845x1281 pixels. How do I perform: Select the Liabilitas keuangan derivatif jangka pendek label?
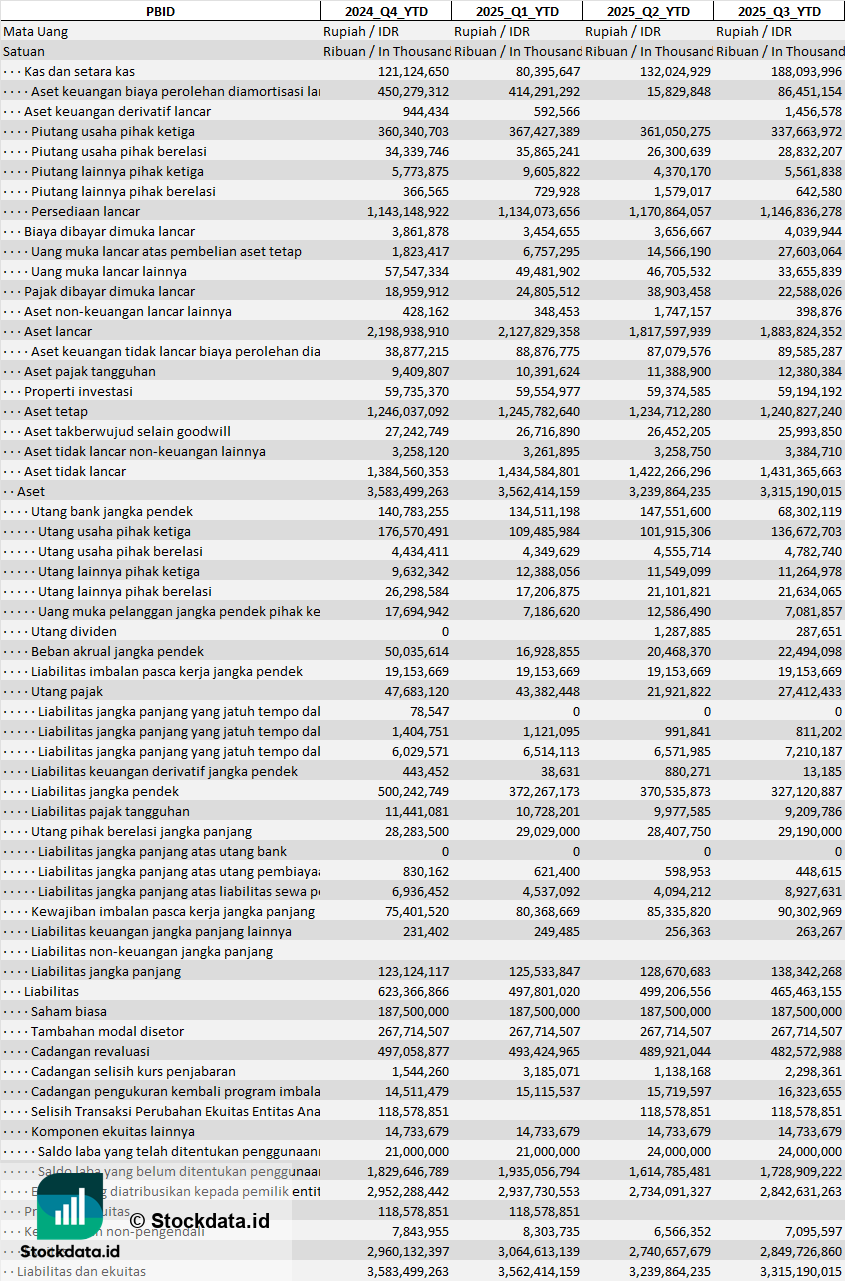(164, 771)
